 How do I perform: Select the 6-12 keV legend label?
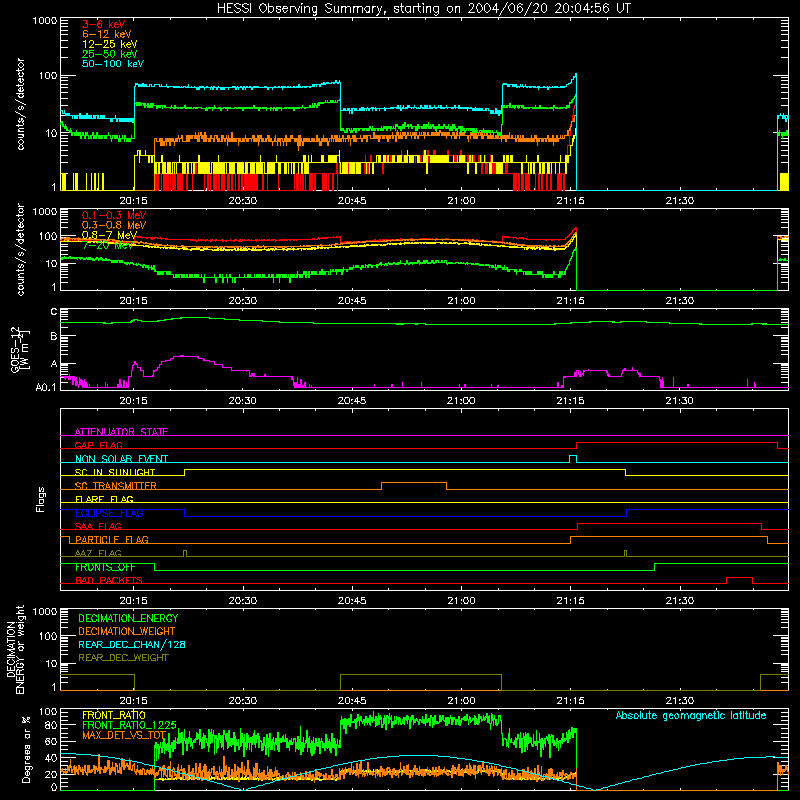click(x=107, y=34)
